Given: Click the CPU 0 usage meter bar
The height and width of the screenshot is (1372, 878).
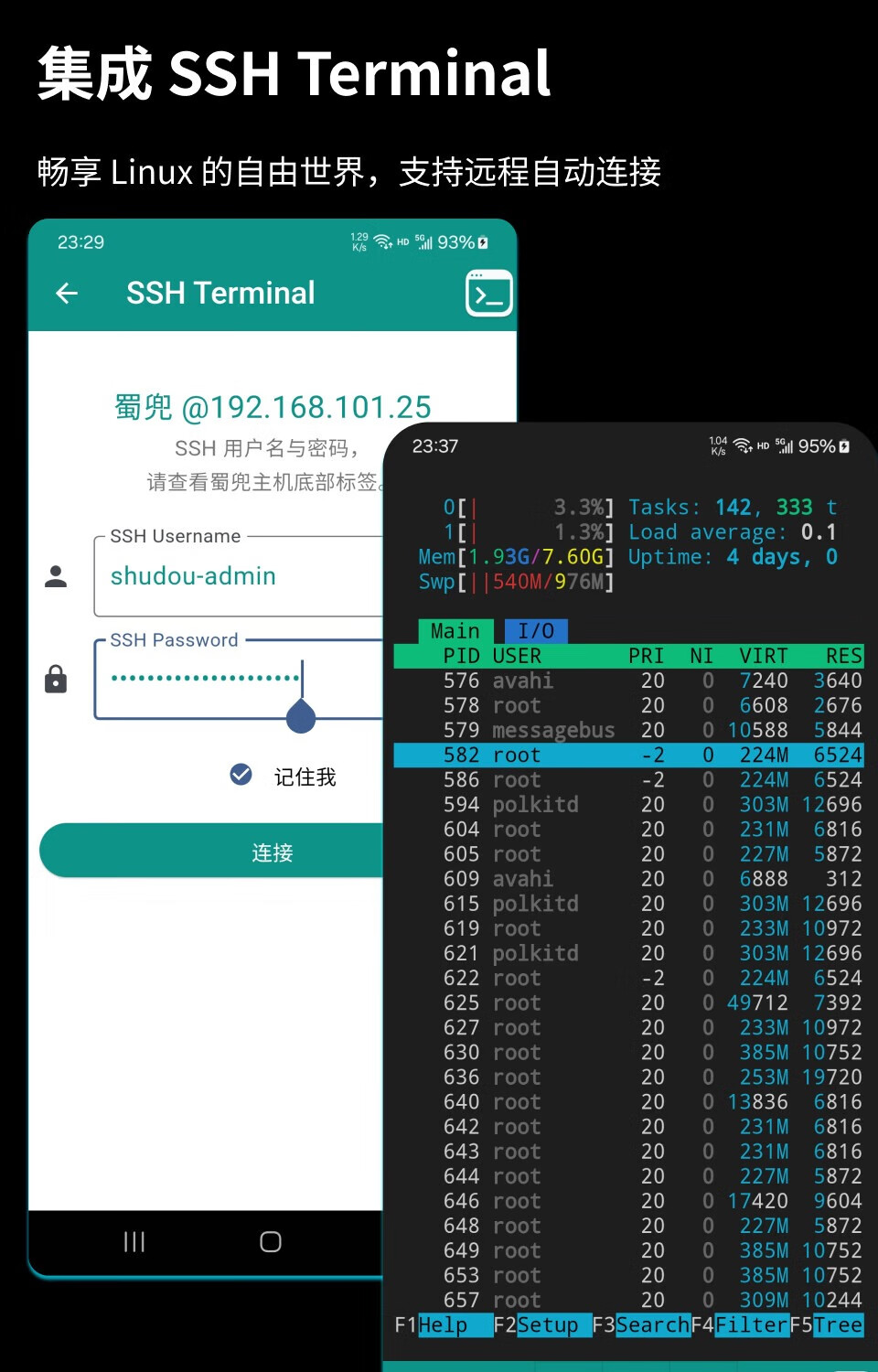Looking at the screenshot, I should pos(529,507).
